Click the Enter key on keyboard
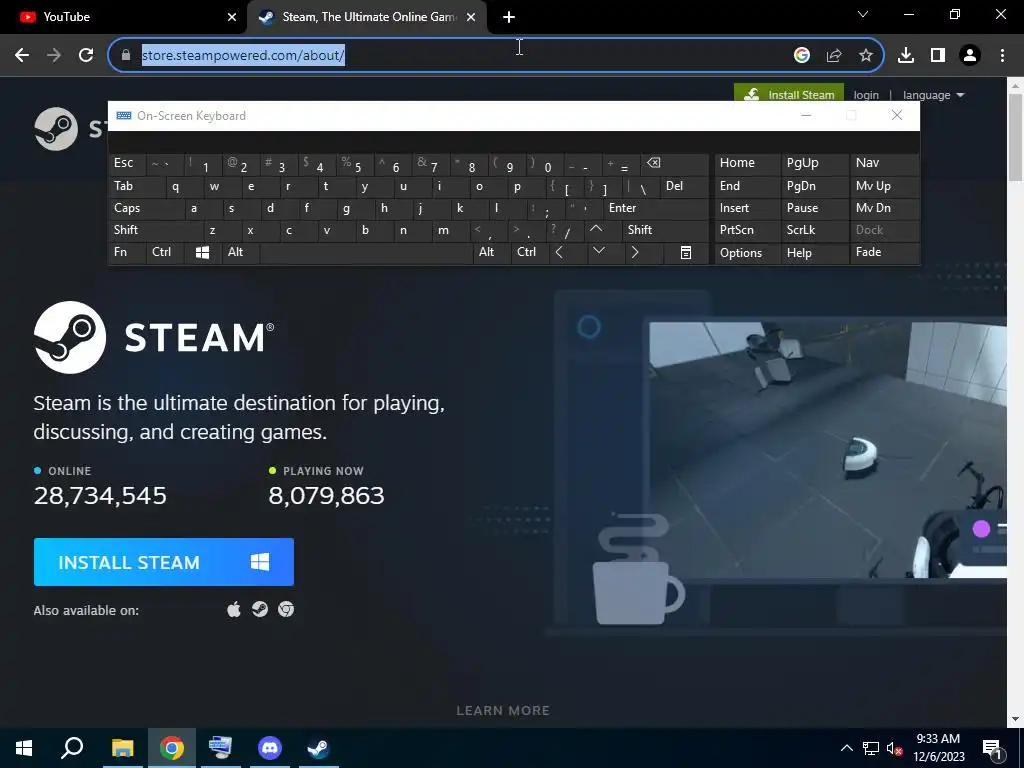 [x=656, y=208]
